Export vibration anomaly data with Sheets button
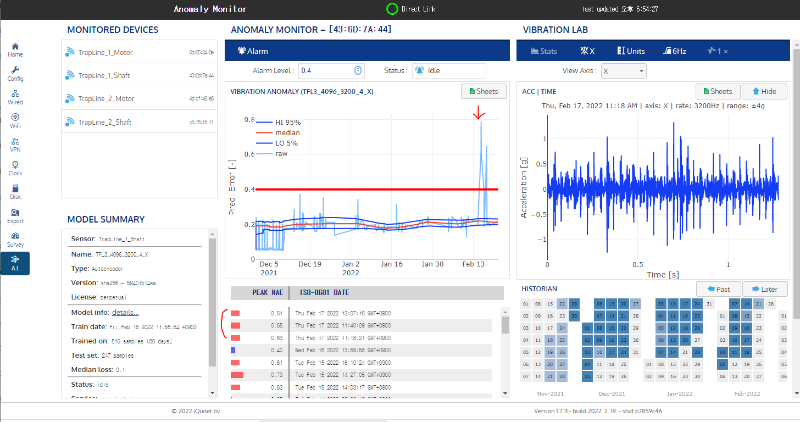Screen dimensions: 800x422 [484, 91]
